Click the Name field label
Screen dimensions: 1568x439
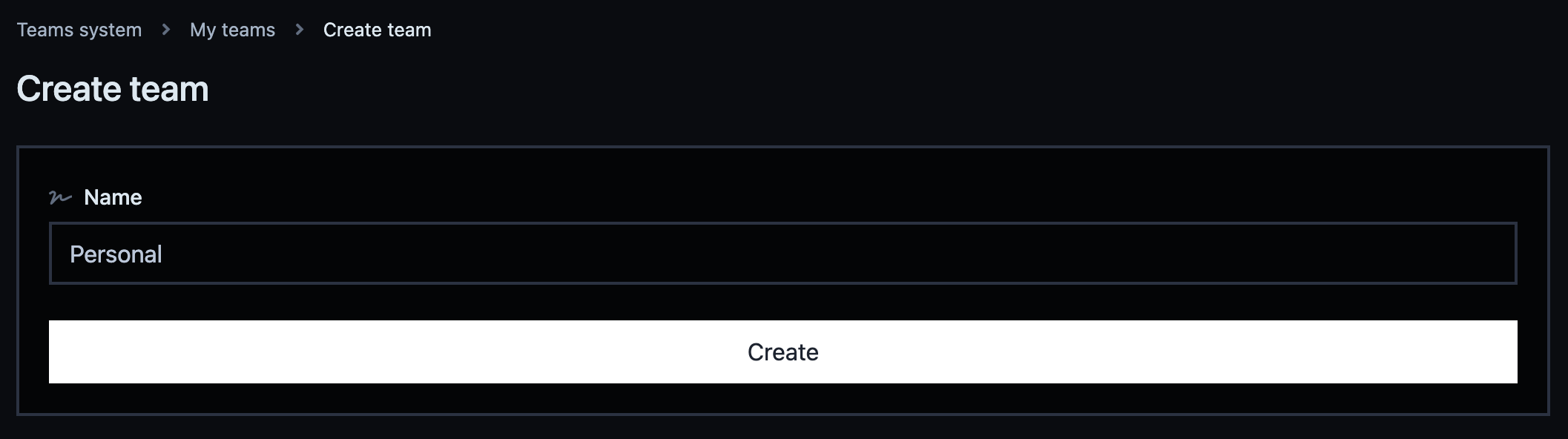pyautogui.click(x=113, y=197)
